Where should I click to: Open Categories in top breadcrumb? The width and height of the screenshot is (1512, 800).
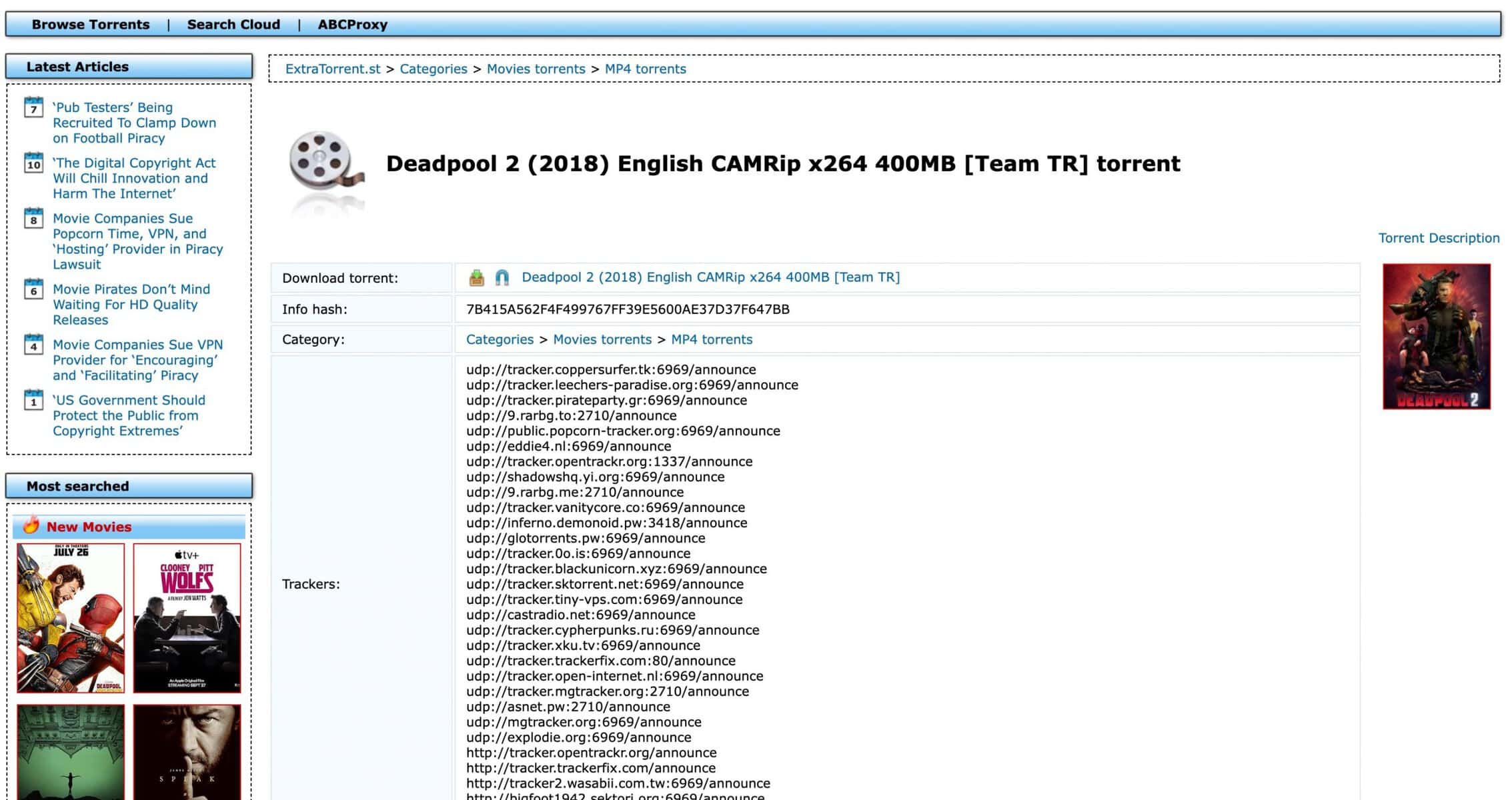434,69
